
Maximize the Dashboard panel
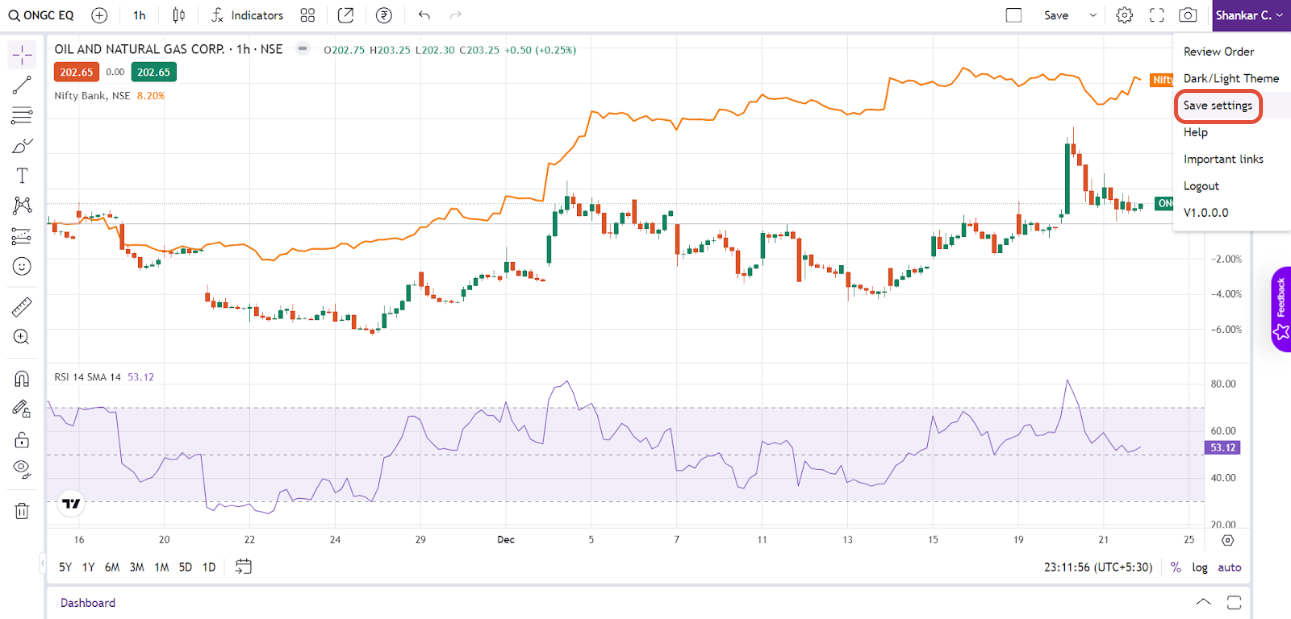click(1234, 602)
